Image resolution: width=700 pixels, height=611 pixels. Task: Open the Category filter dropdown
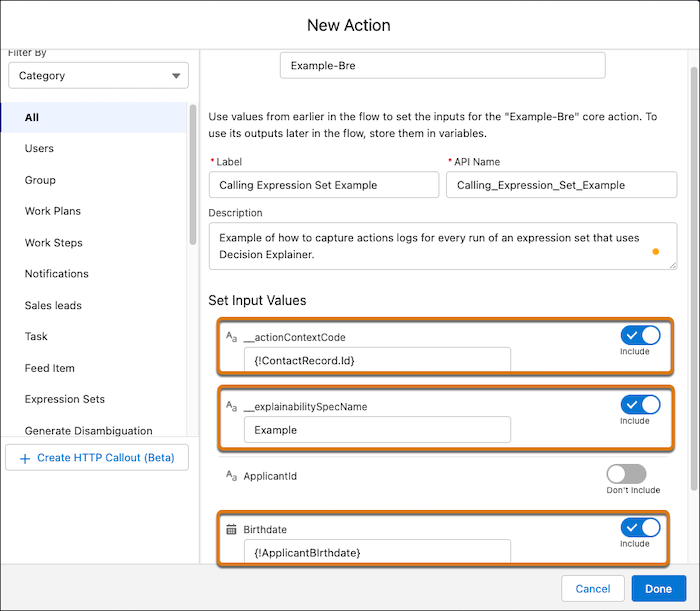(x=98, y=75)
